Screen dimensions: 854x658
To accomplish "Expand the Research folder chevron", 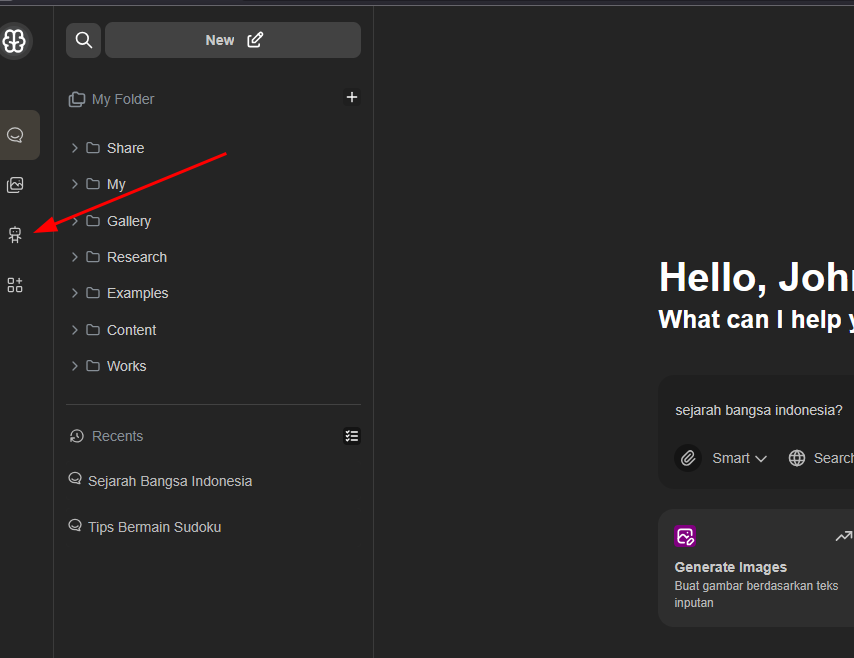I will [74, 257].
